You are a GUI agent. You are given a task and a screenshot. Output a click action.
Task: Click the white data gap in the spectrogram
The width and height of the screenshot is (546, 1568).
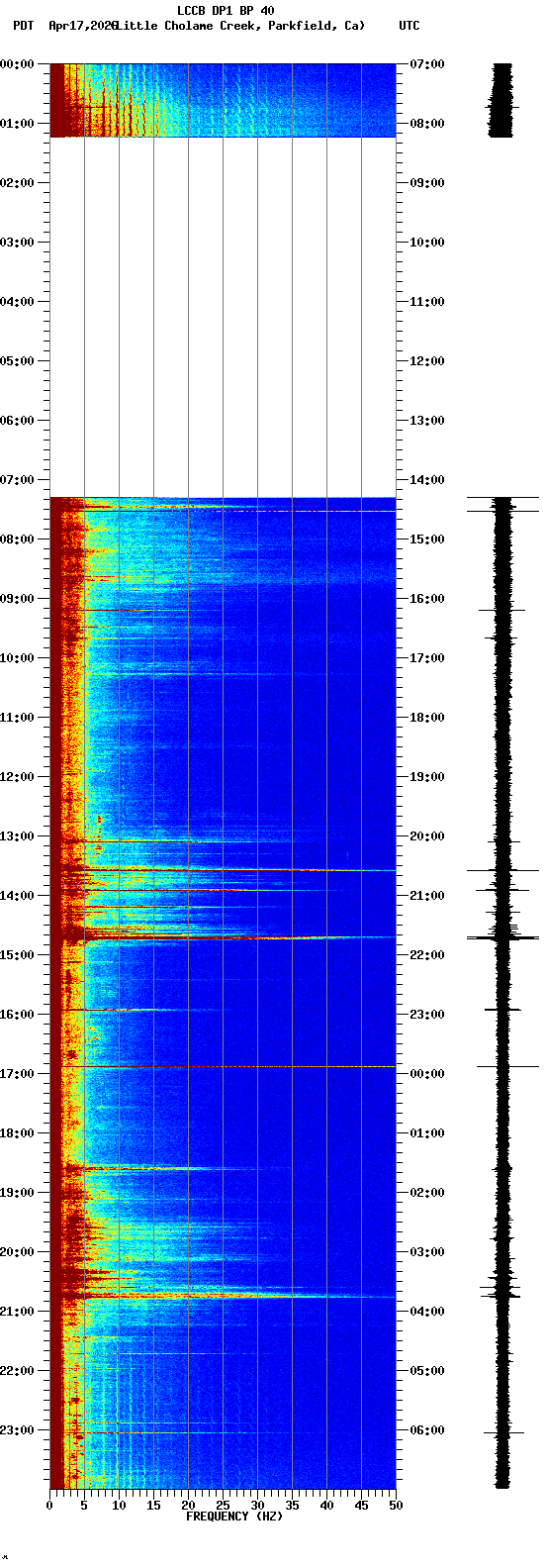[223, 317]
